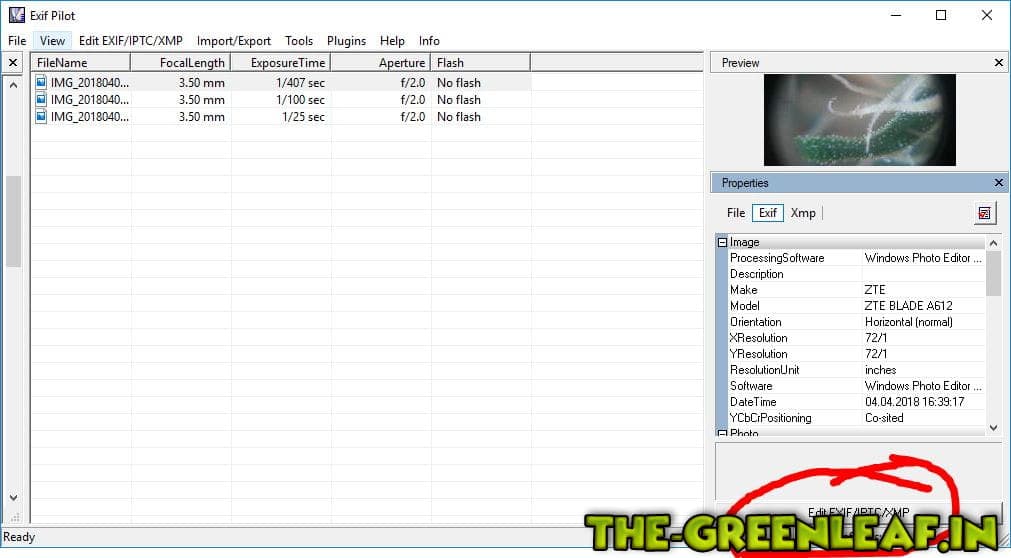Click the red properties options icon

984,213
